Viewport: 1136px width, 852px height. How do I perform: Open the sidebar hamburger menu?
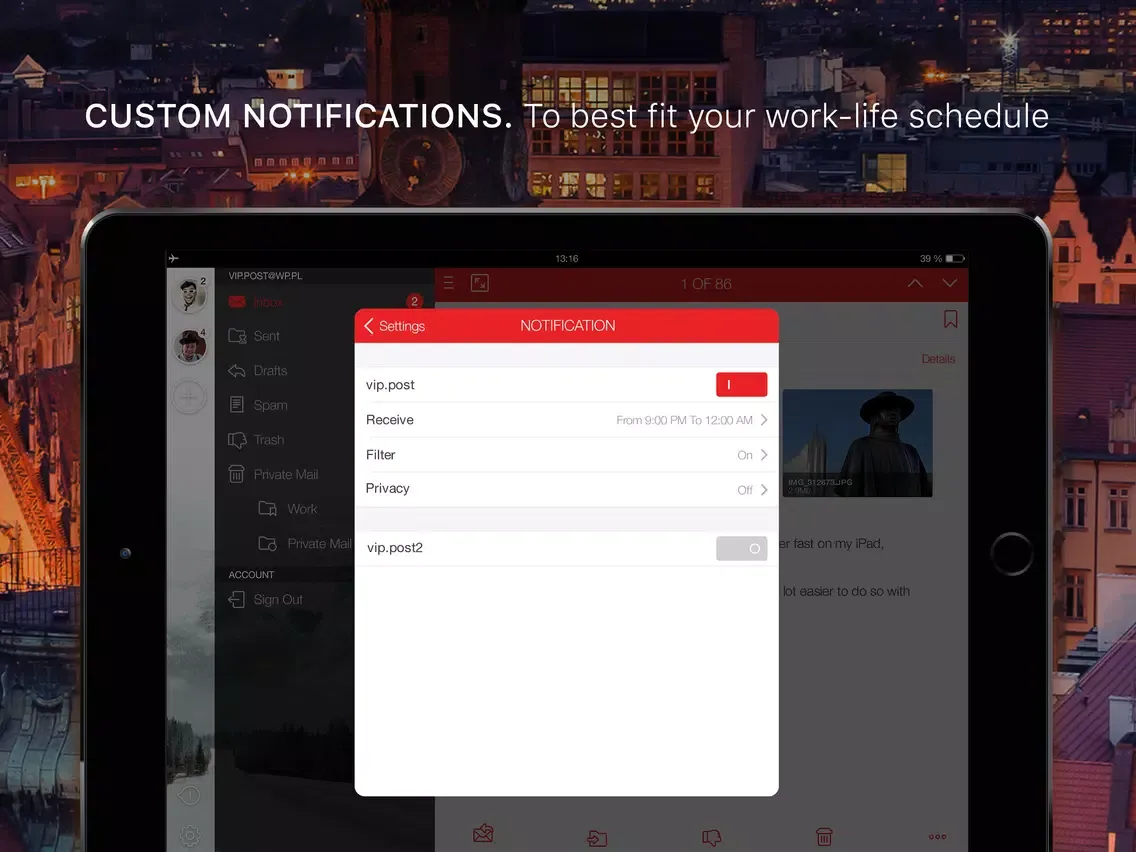pos(447,282)
